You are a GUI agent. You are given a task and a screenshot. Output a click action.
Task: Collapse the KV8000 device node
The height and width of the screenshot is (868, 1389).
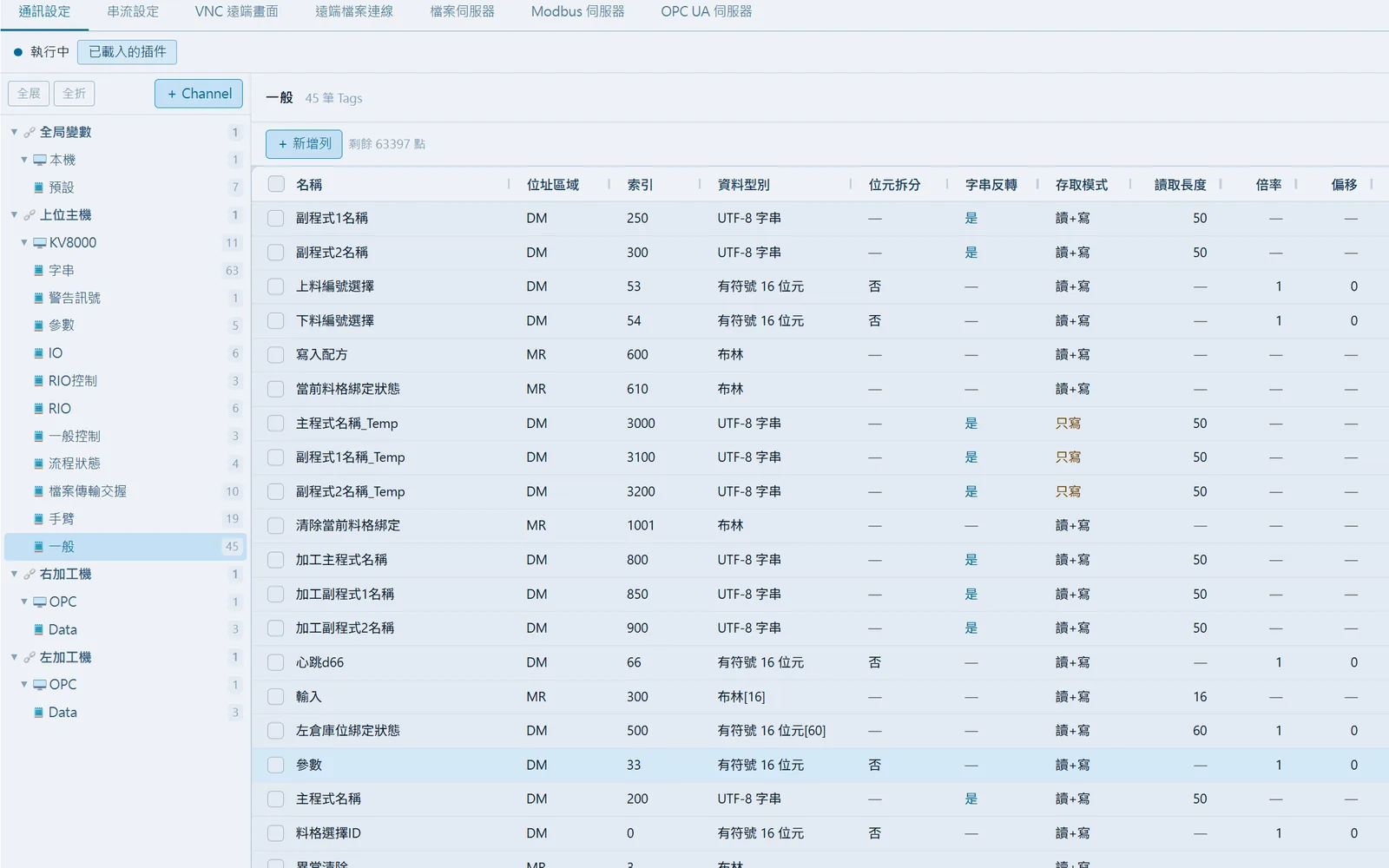[24, 243]
